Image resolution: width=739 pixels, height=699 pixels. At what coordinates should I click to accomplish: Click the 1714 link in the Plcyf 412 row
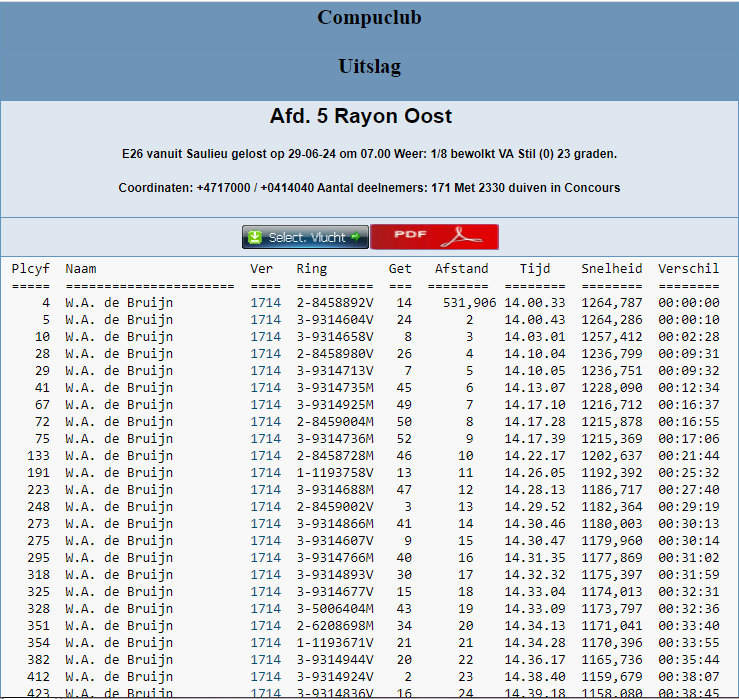pyautogui.click(x=265, y=676)
